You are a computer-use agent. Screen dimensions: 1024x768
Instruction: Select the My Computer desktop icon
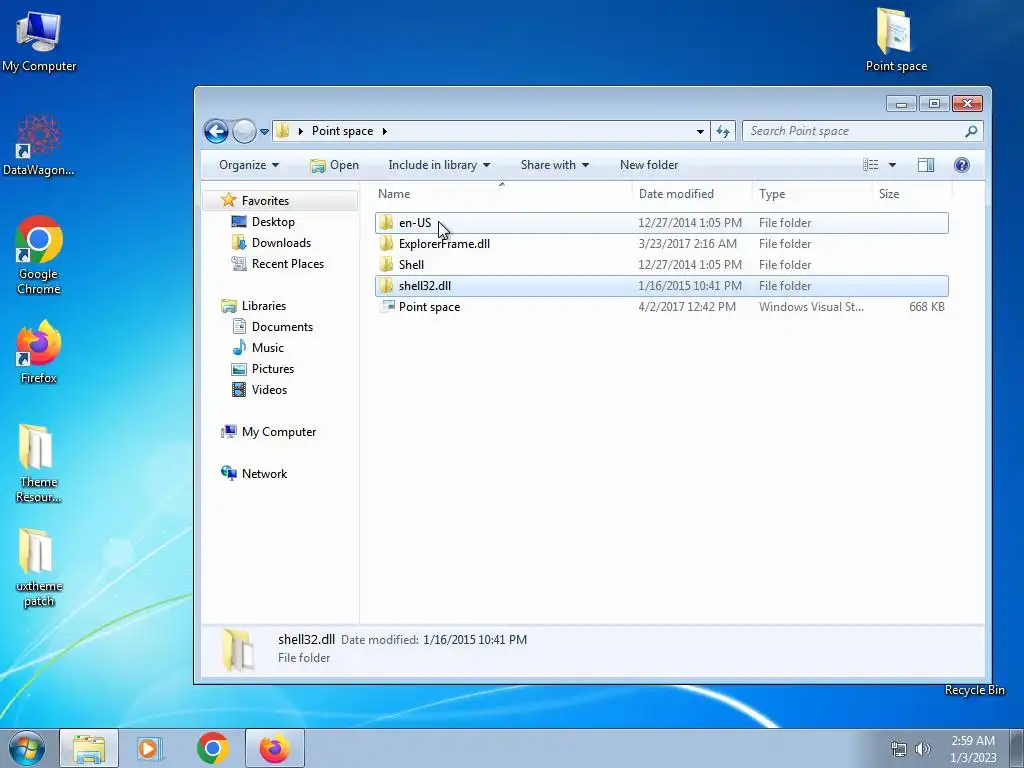(x=39, y=40)
